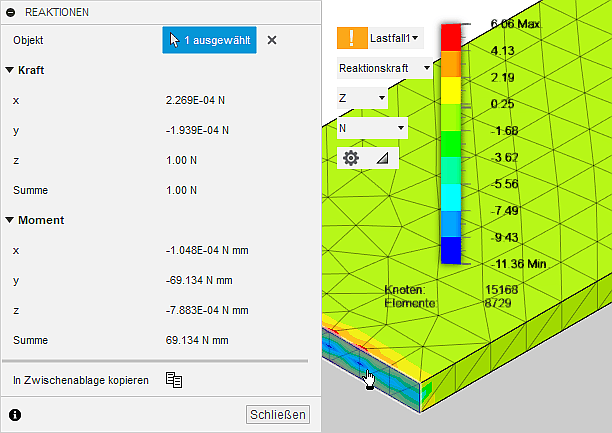Screen dimensions: 612x433
Task: Click the 'In Zwischenablage kopieren' label
Action: tap(81, 380)
